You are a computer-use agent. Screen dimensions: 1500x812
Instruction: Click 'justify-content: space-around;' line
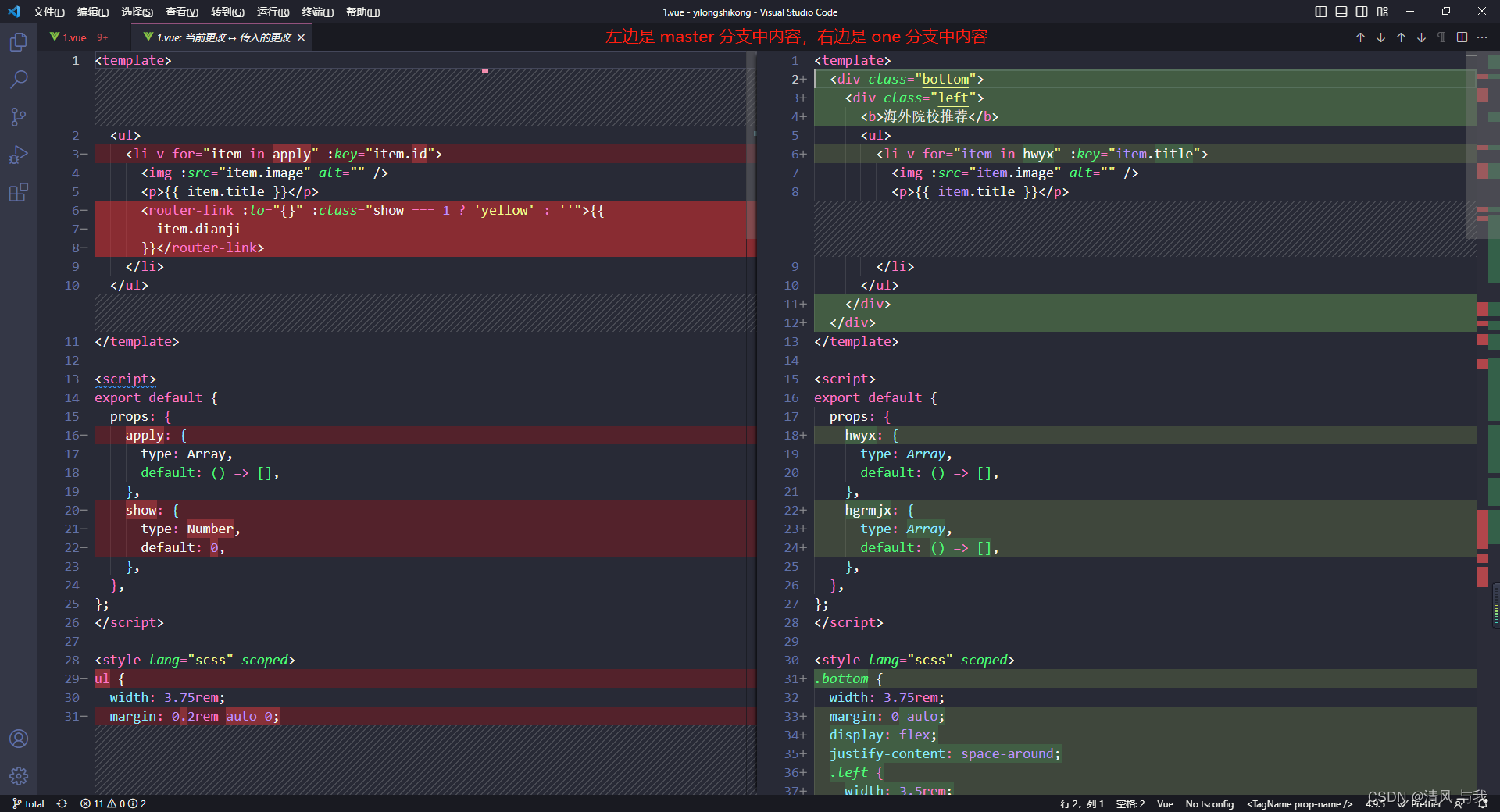pos(1145,753)
